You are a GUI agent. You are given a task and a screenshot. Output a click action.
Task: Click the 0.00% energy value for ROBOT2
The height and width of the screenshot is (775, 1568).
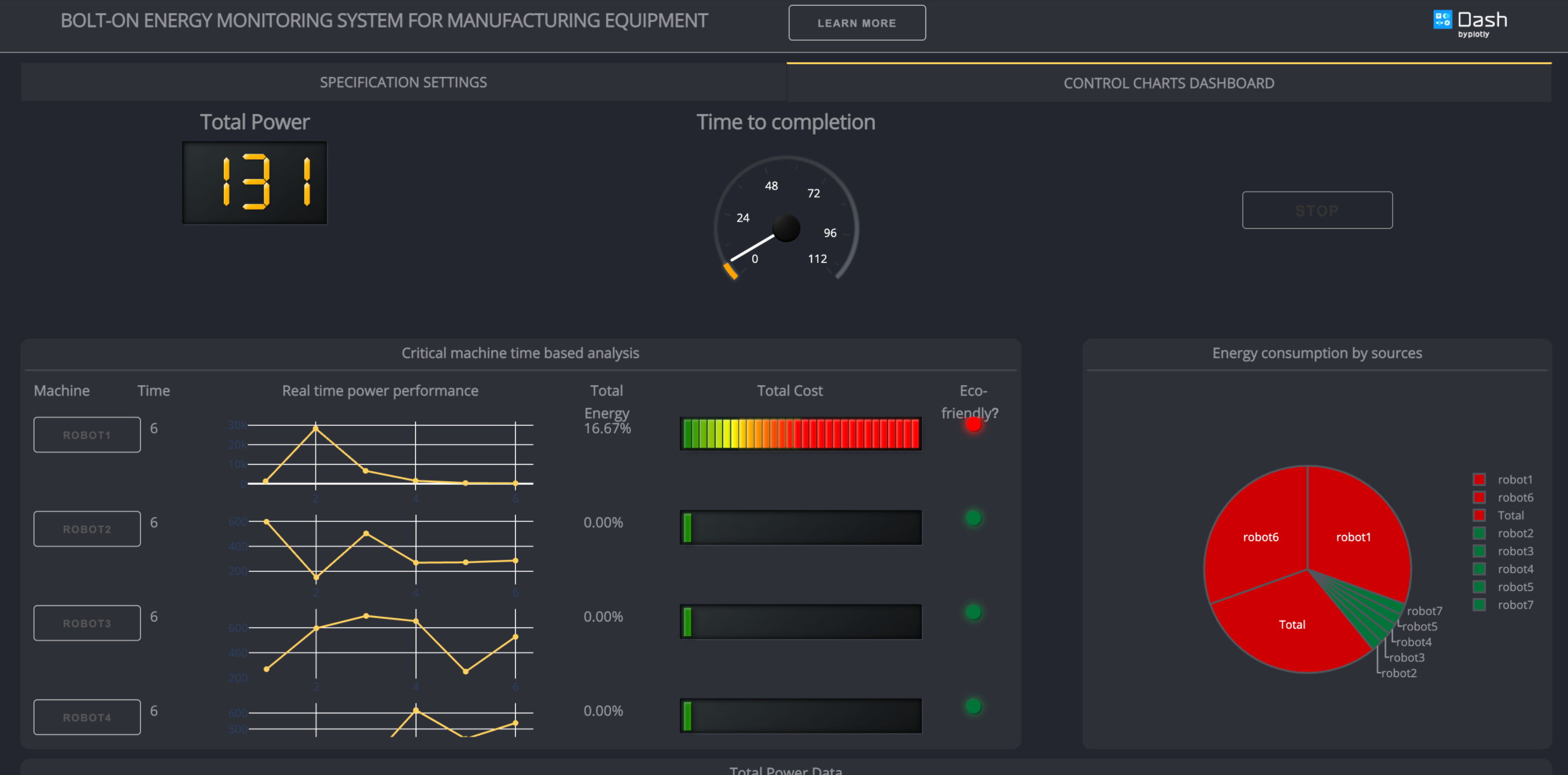[x=603, y=523]
